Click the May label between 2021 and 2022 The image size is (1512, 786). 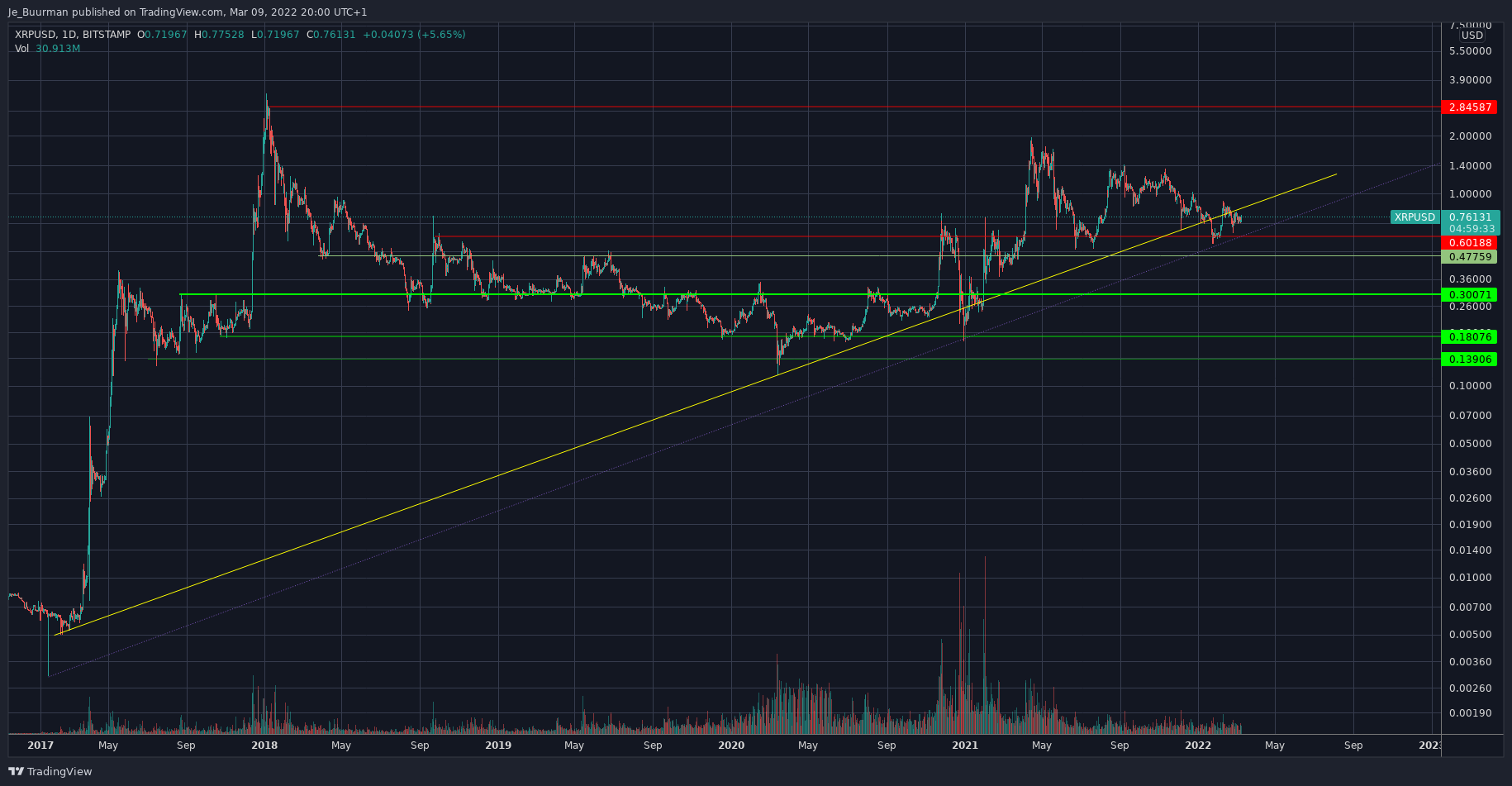pyautogui.click(x=1042, y=746)
